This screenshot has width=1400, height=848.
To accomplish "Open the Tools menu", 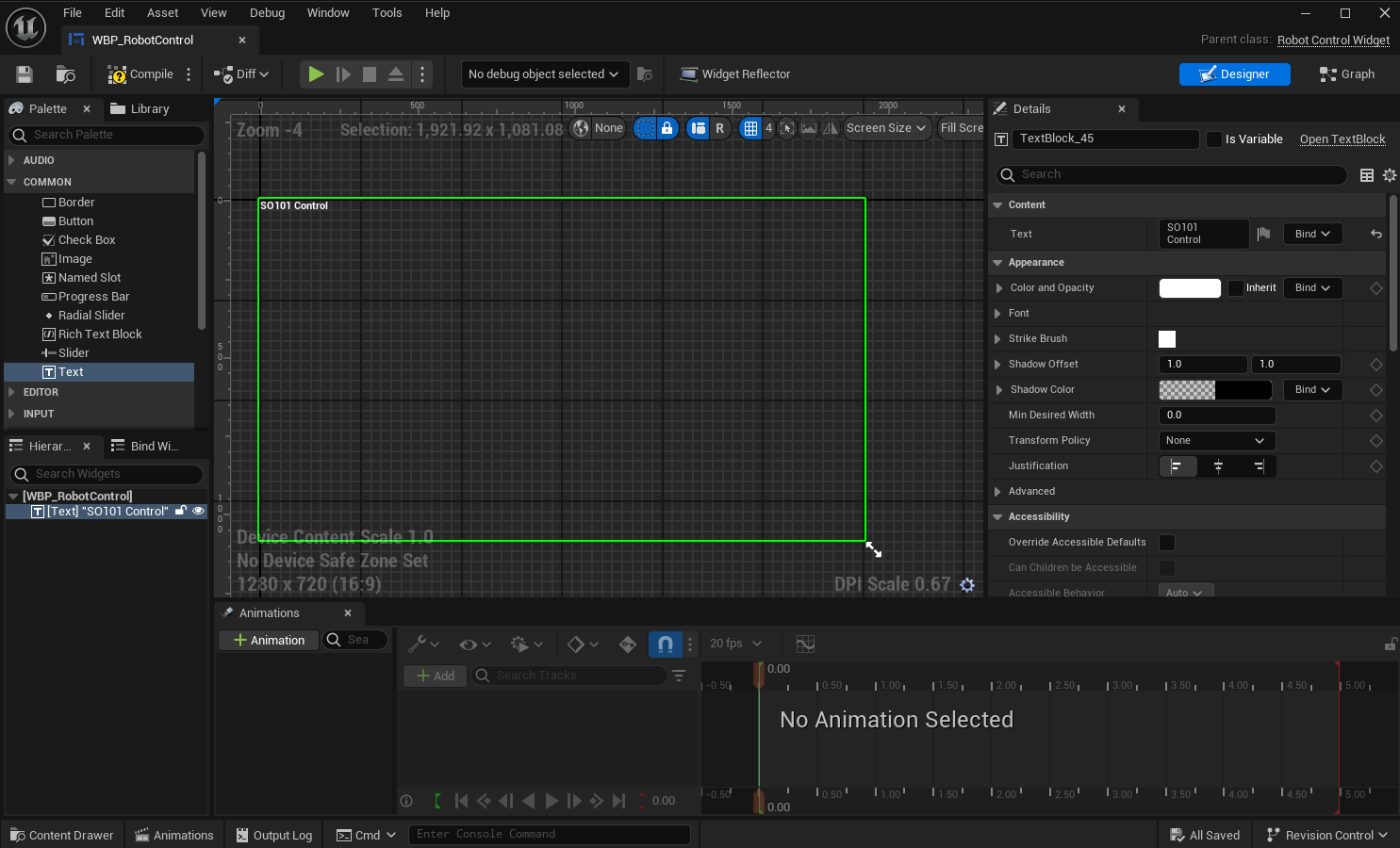I will pos(387,13).
